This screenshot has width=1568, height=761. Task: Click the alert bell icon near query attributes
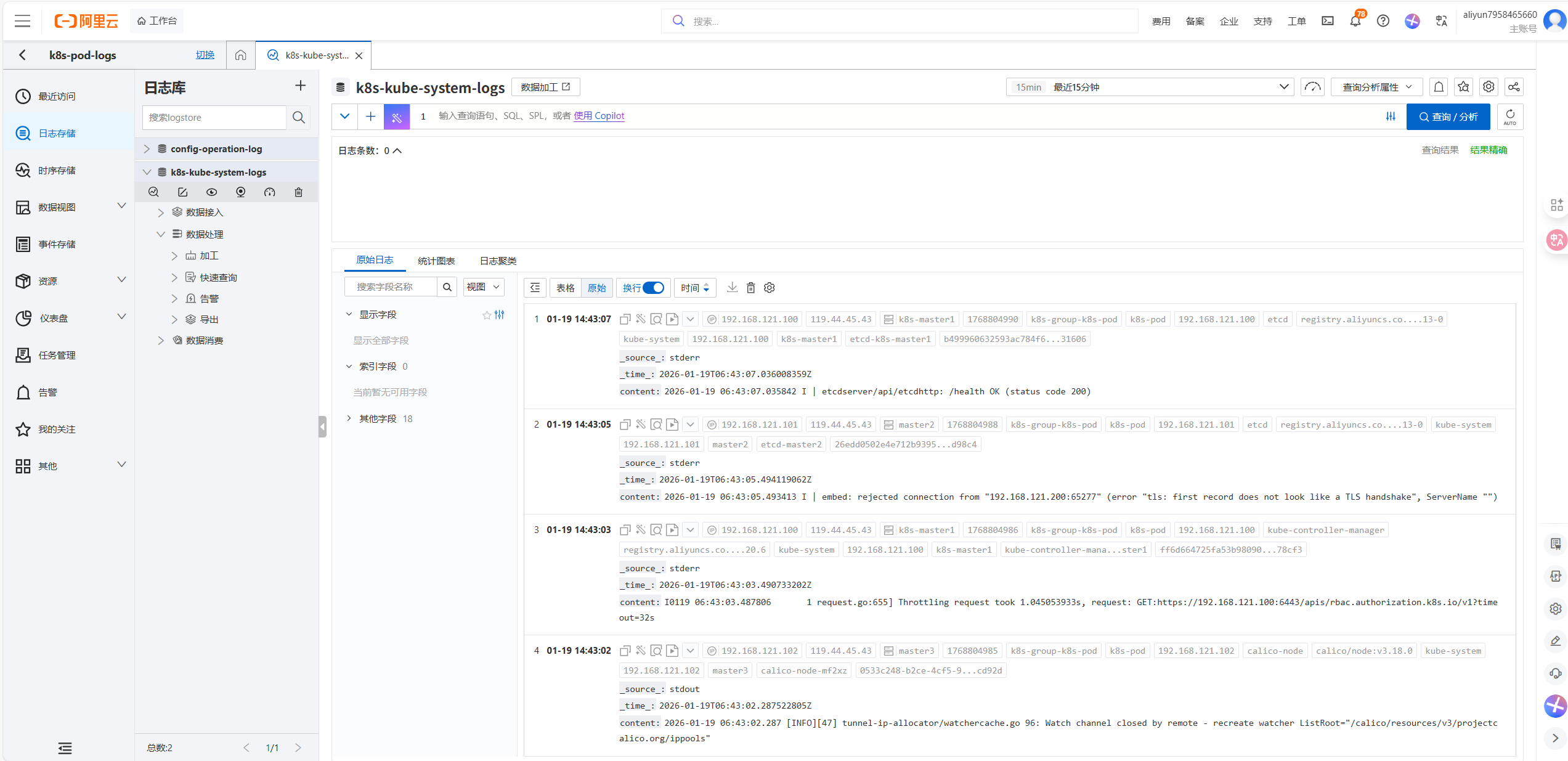tap(1439, 87)
